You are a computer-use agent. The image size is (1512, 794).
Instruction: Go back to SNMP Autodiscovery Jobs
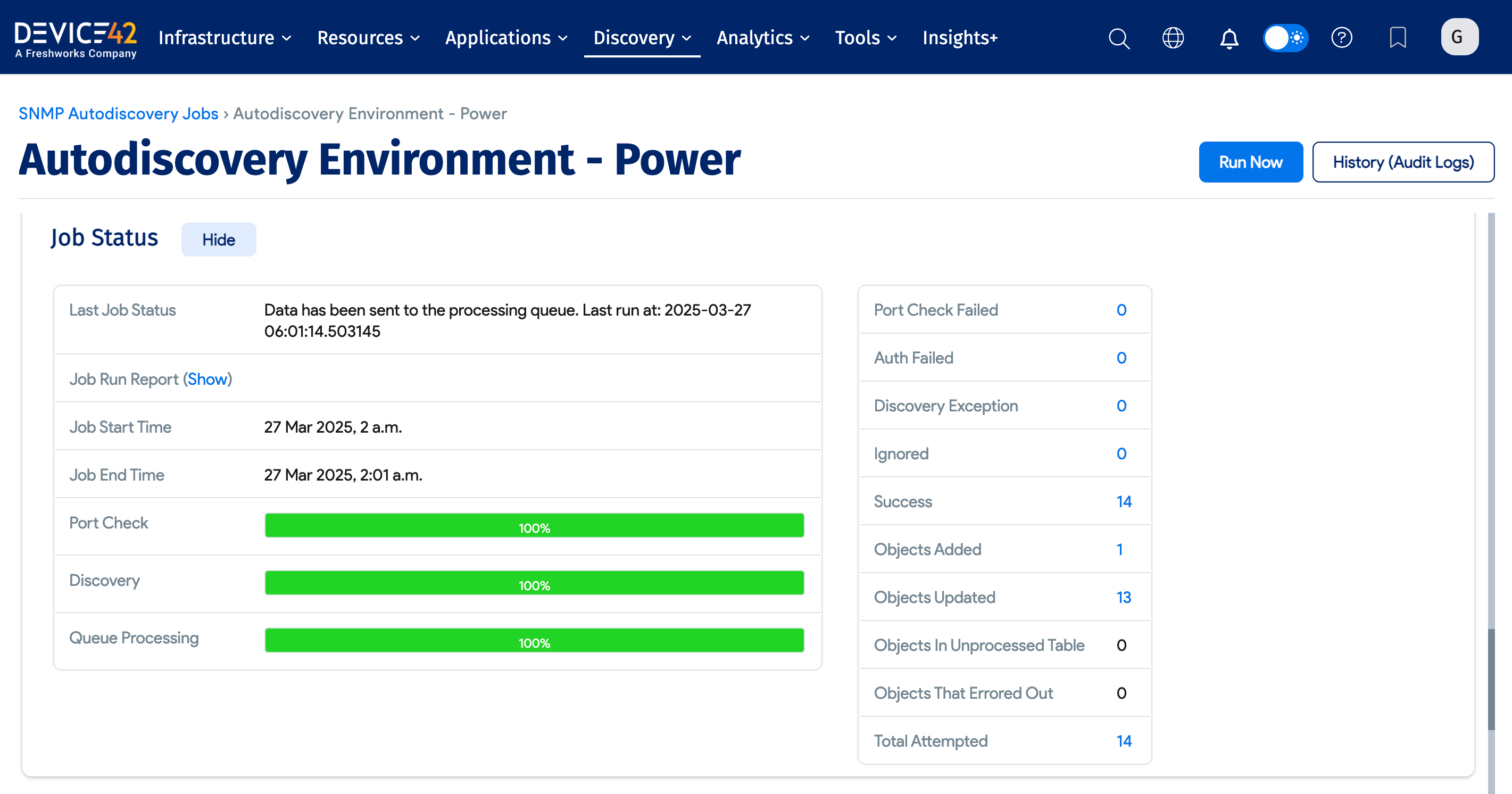point(119,113)
